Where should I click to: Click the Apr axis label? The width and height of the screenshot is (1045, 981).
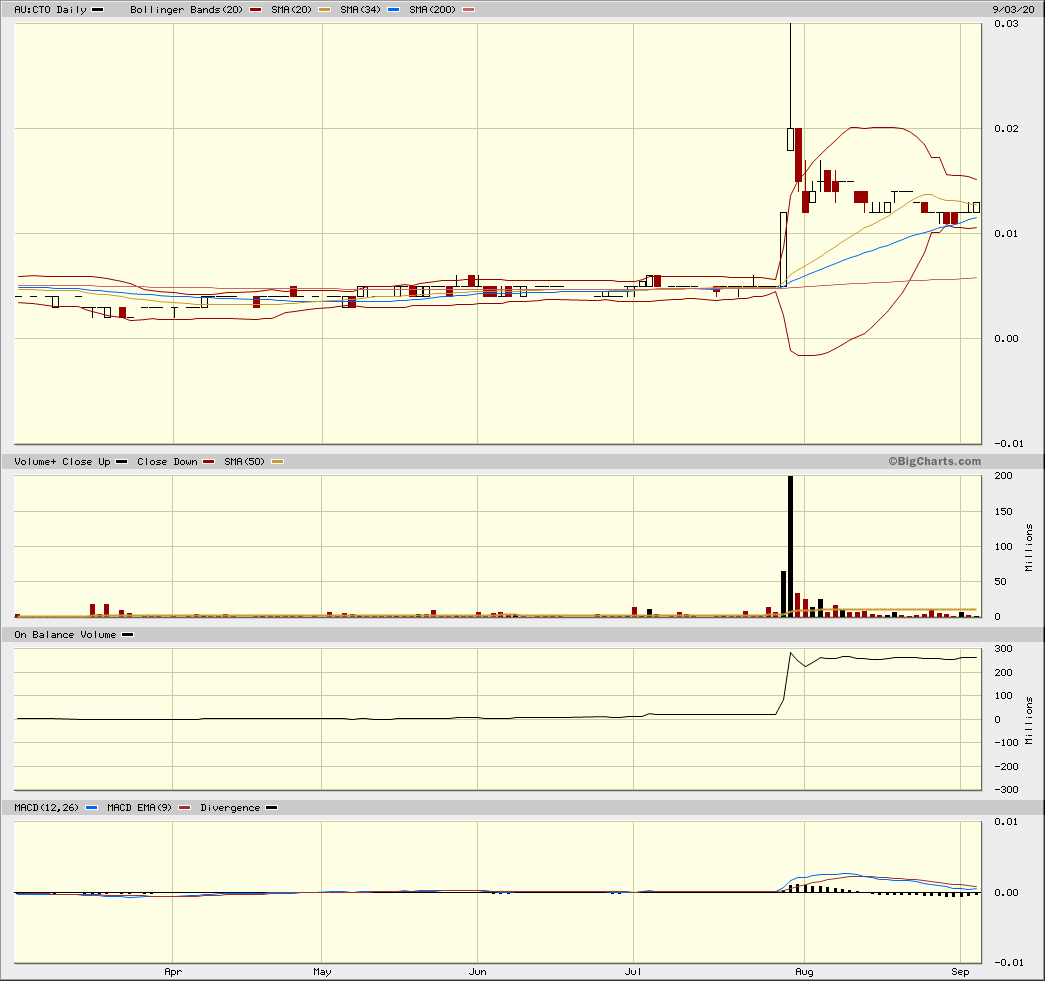click(x=173, y=972)
